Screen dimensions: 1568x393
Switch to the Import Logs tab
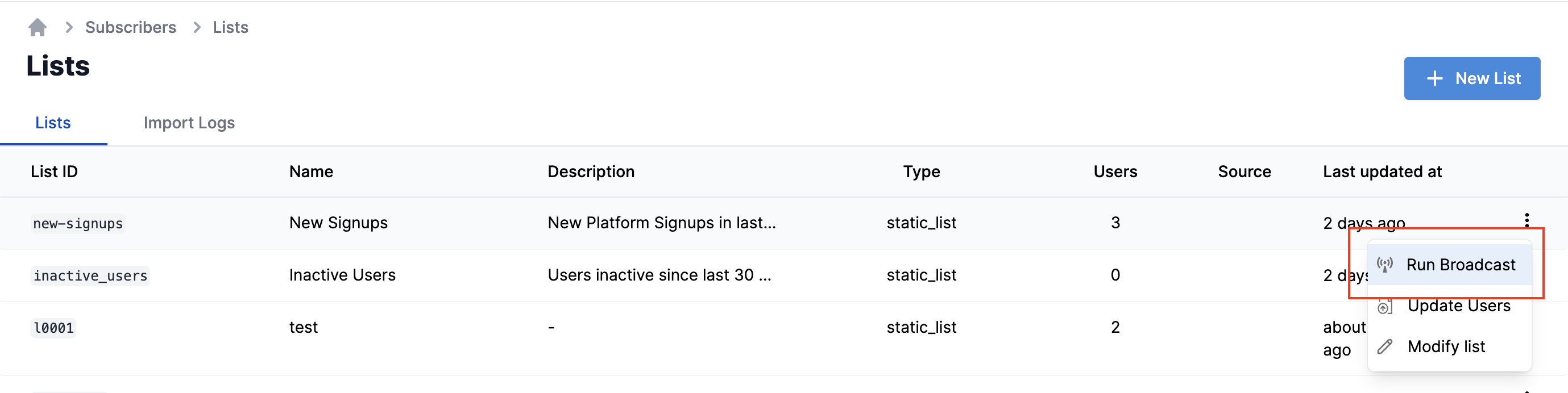coord(189,123)
